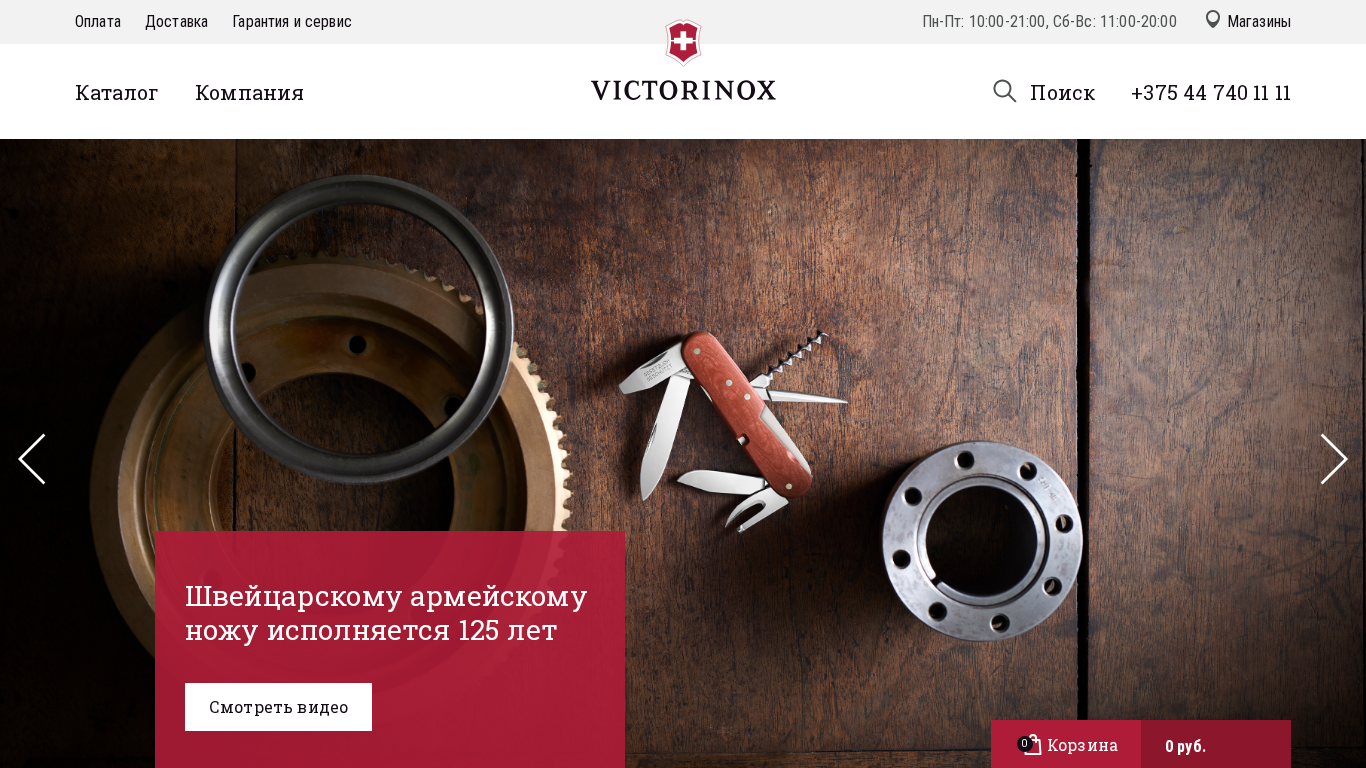Open the Поиск search field
The image size is (1366, 768).
point(1062,93)
